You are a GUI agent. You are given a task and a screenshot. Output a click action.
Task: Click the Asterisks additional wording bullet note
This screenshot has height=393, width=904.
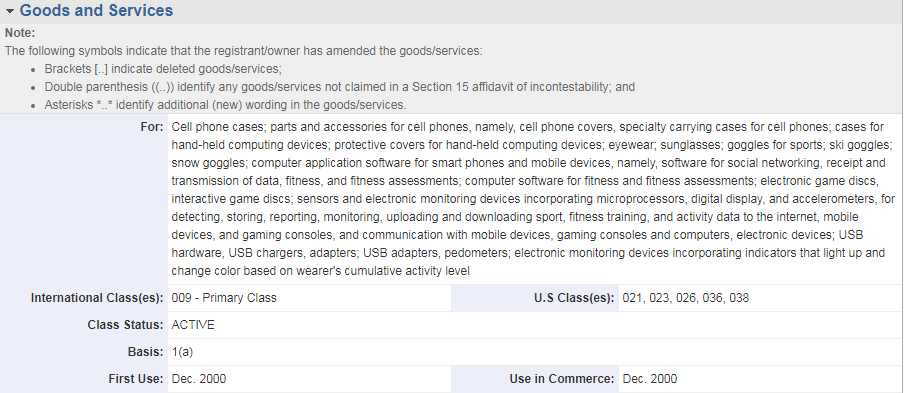[225, 105]
